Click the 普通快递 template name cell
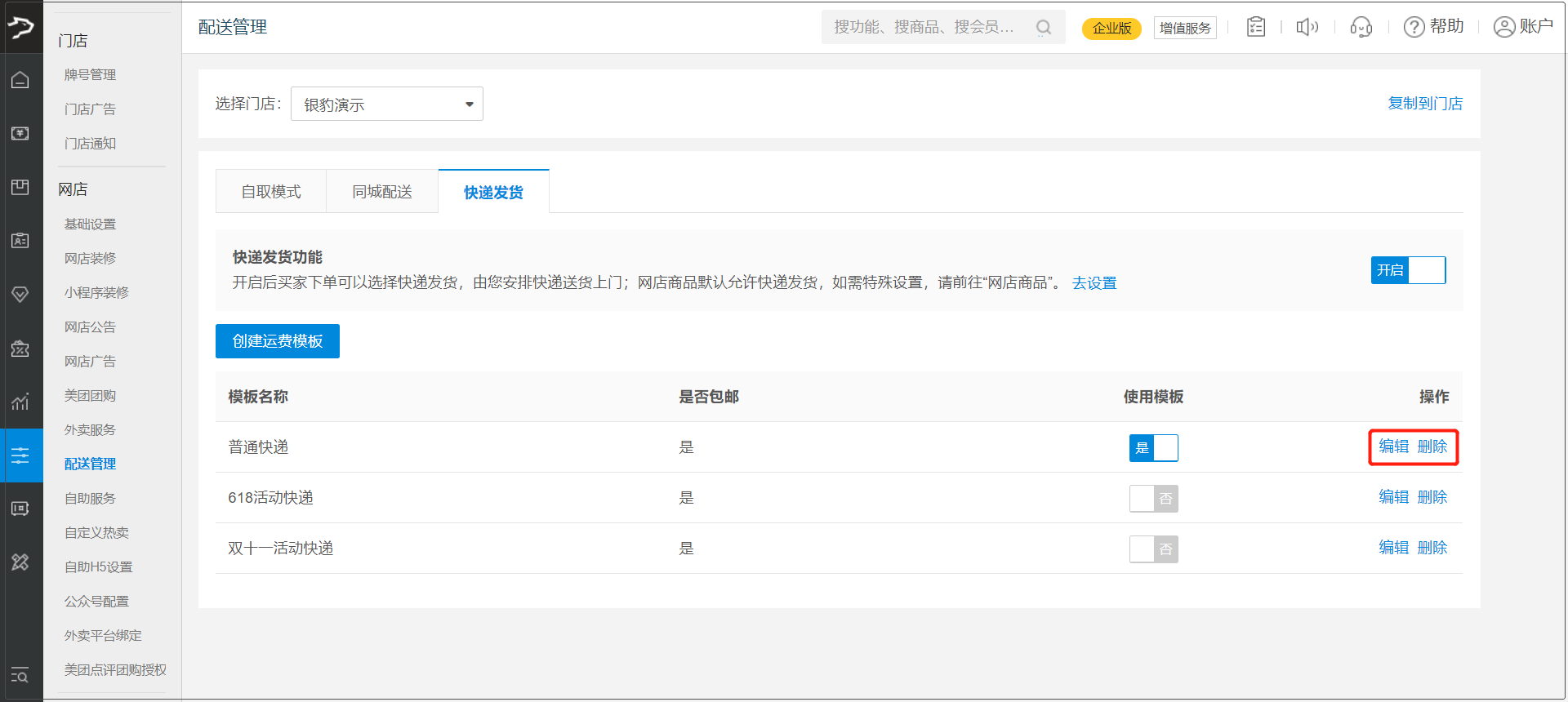Screen dimensions: 1568x702 coord(258,447)
